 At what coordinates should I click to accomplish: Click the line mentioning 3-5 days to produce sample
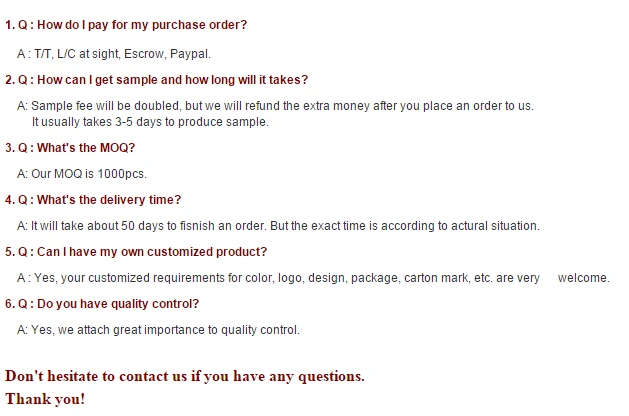click(150, 122)
